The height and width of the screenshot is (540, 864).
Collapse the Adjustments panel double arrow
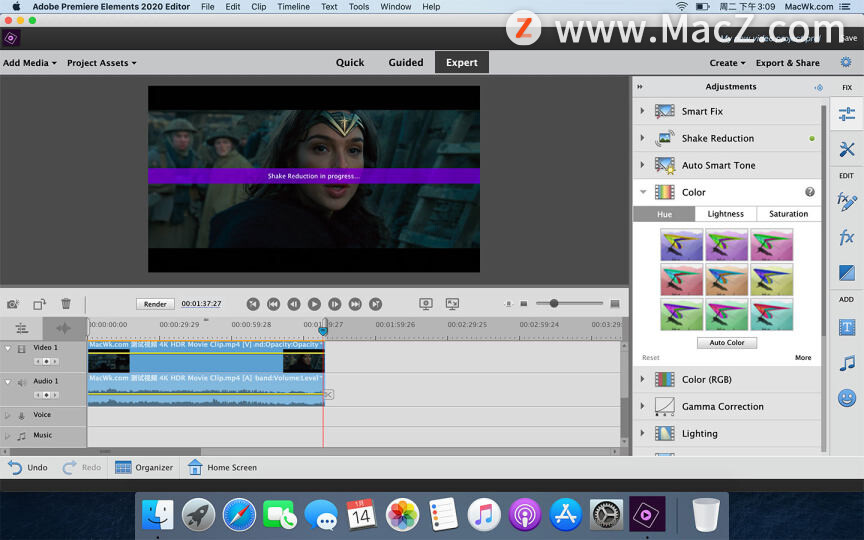tap(640, 87)
